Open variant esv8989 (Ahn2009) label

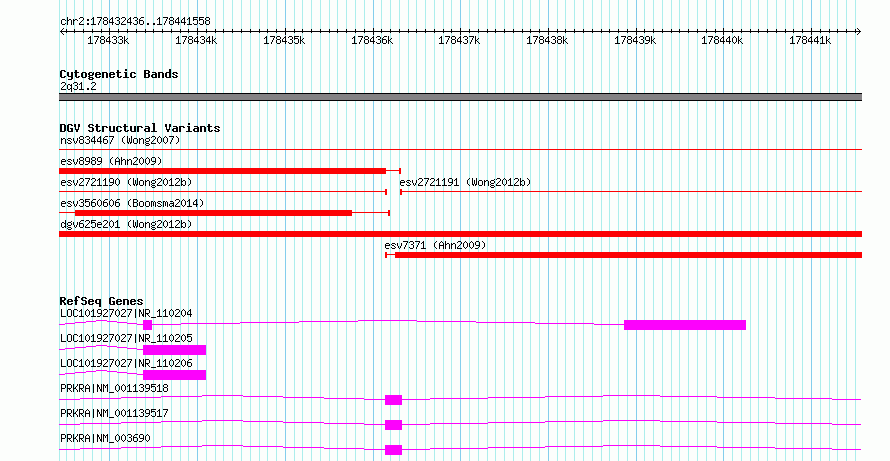[111, 161]
